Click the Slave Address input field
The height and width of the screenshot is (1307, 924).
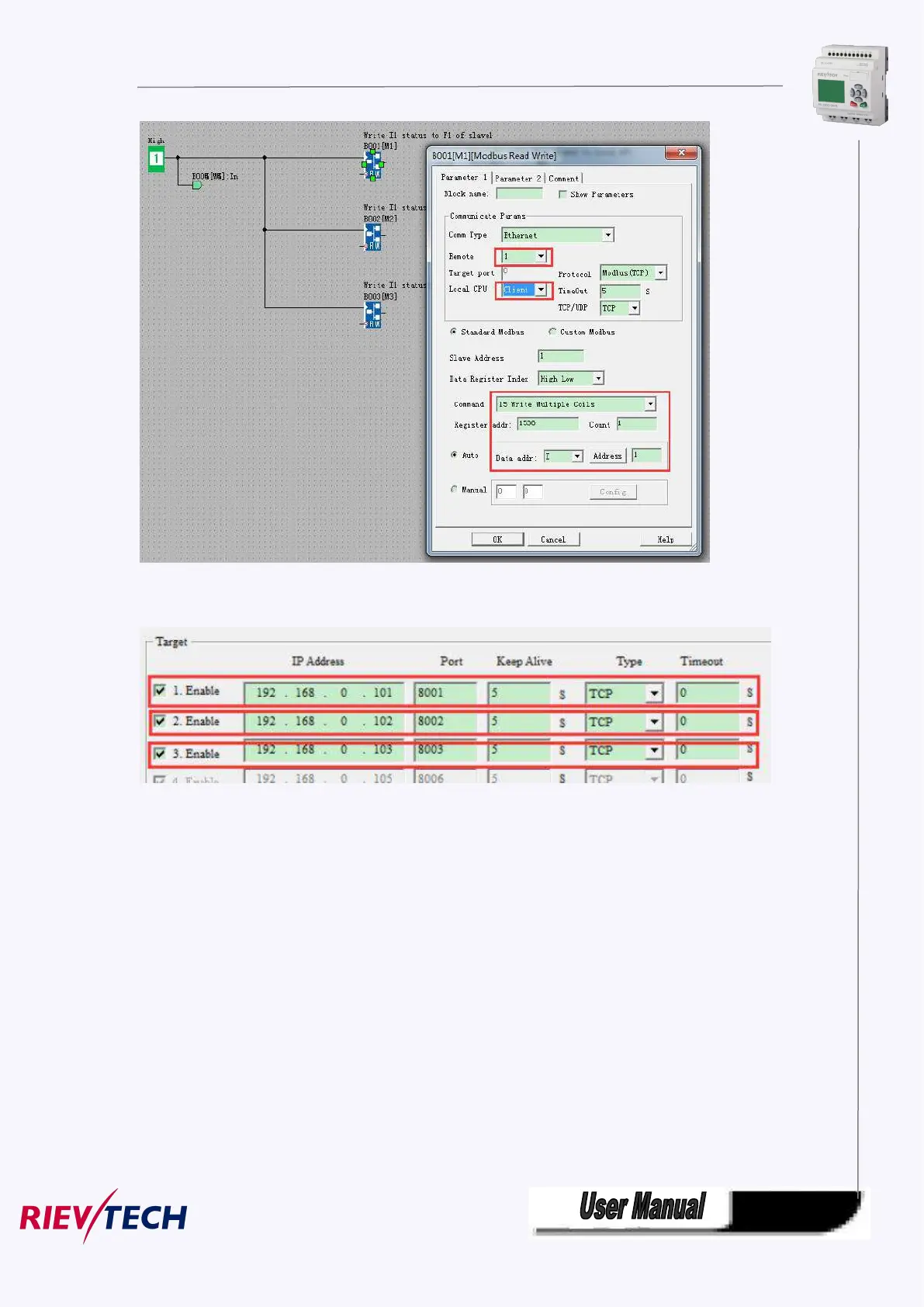(561, 355)
